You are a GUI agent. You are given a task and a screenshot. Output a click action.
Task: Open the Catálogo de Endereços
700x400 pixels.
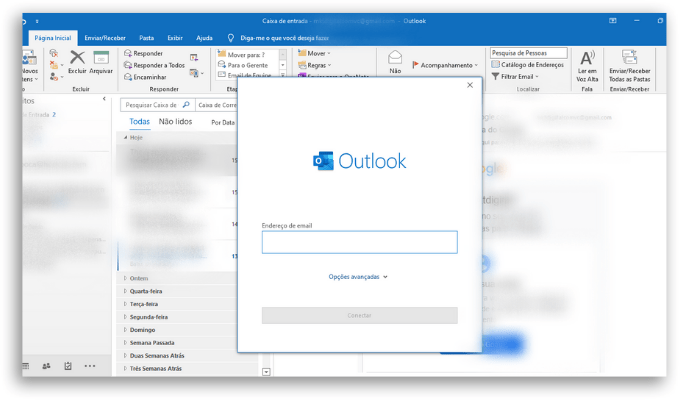(x=528, y=65)
